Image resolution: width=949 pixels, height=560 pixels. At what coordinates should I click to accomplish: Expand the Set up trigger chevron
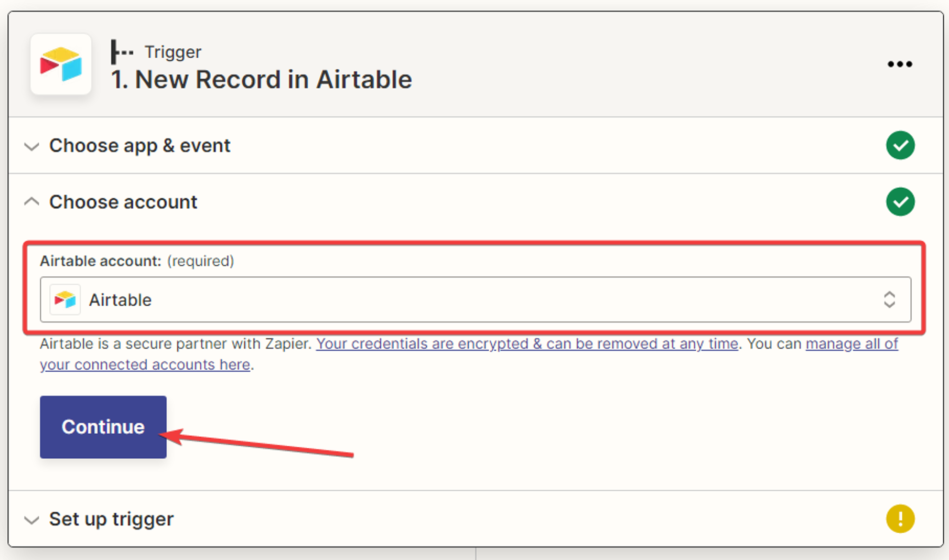click(32, 520)
